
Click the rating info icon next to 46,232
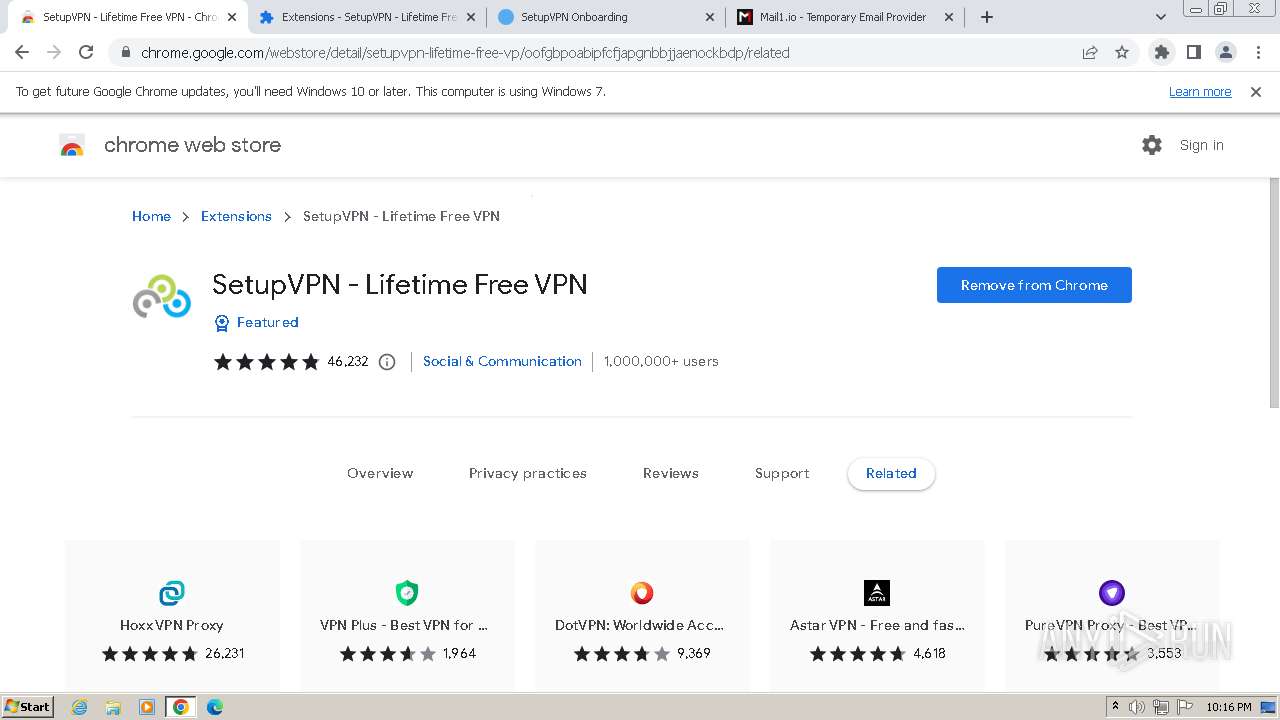coord(387,362)
